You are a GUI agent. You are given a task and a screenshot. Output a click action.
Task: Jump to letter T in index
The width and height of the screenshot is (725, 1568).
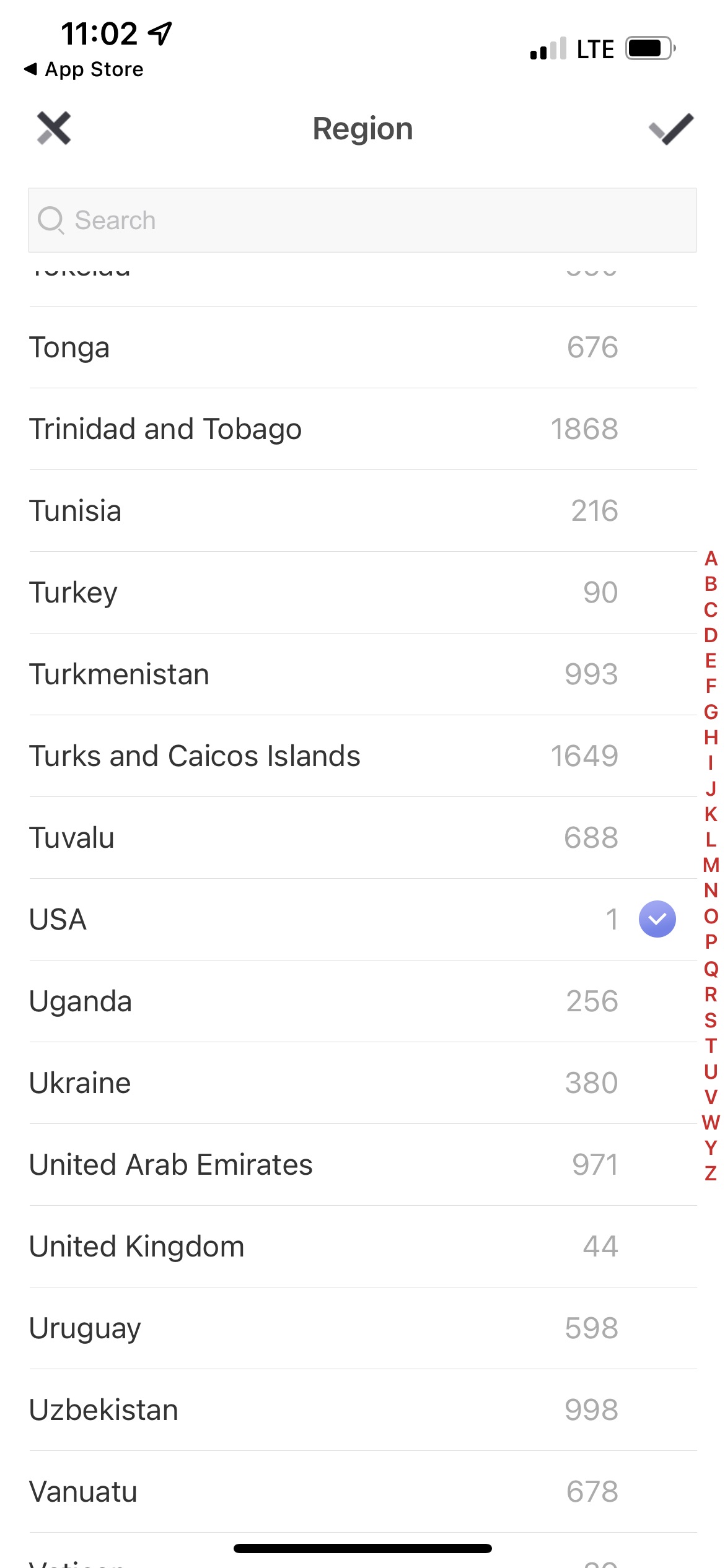711,1046
